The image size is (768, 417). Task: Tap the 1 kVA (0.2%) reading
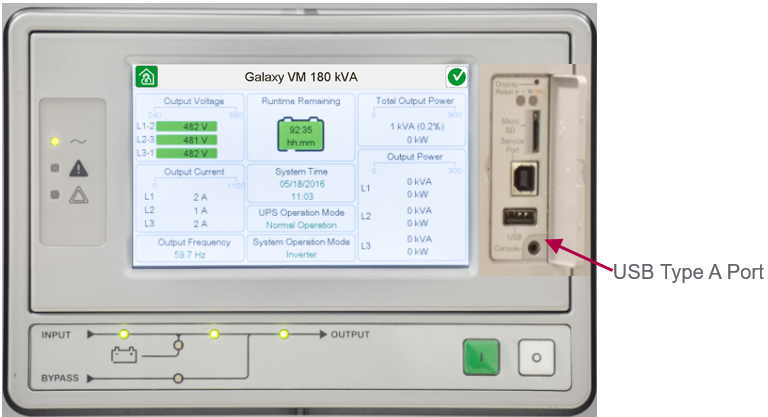[x=417, y=126]
